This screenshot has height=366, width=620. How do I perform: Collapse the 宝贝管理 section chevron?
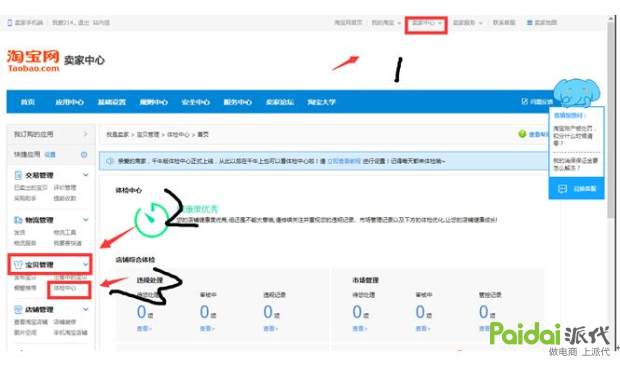[x=85, y=264]
